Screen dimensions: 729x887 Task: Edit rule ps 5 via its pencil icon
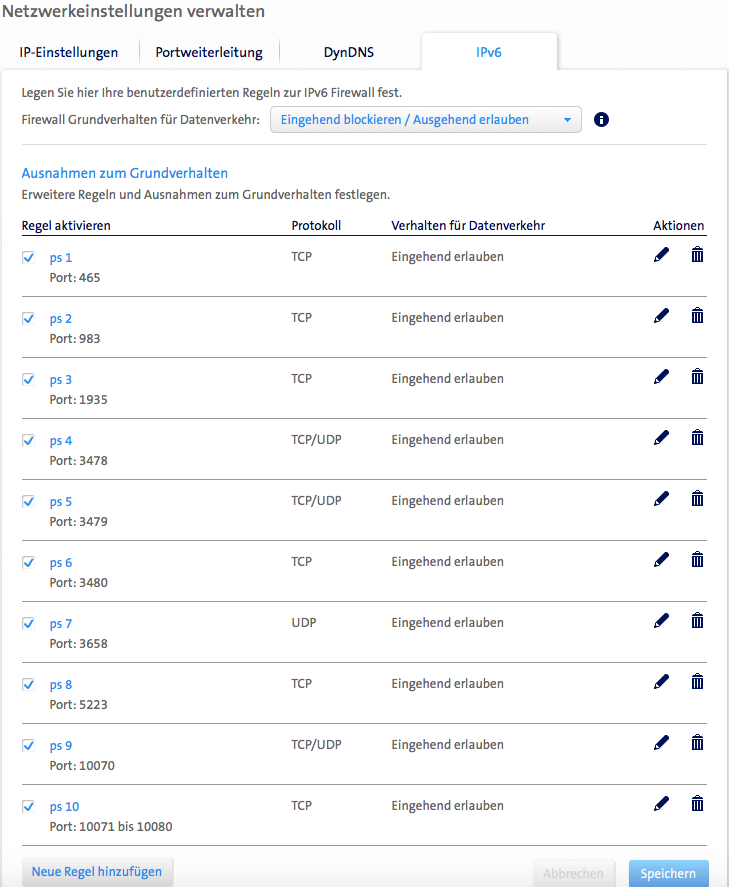coord(661,499)
